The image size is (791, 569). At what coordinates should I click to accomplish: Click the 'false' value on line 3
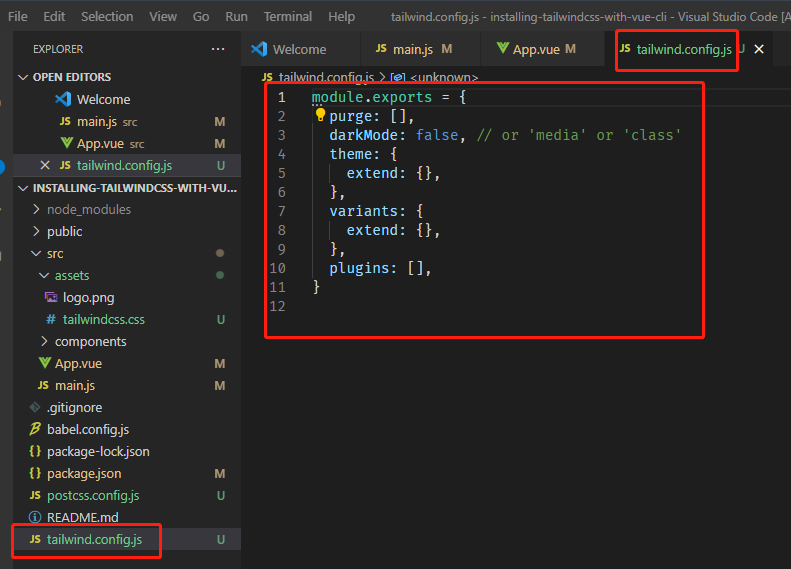[x=437, y=135]
